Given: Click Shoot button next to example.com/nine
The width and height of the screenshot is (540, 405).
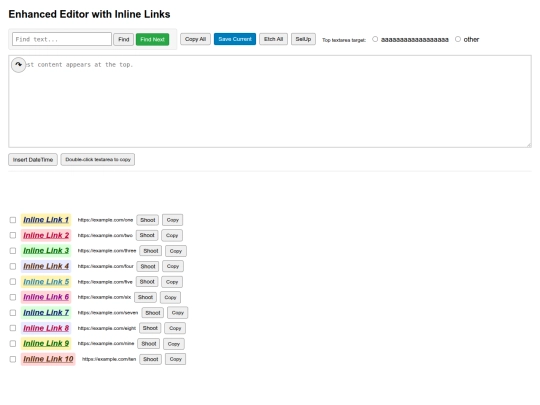Looking at the screenshot, I should (x=149, y=344).
